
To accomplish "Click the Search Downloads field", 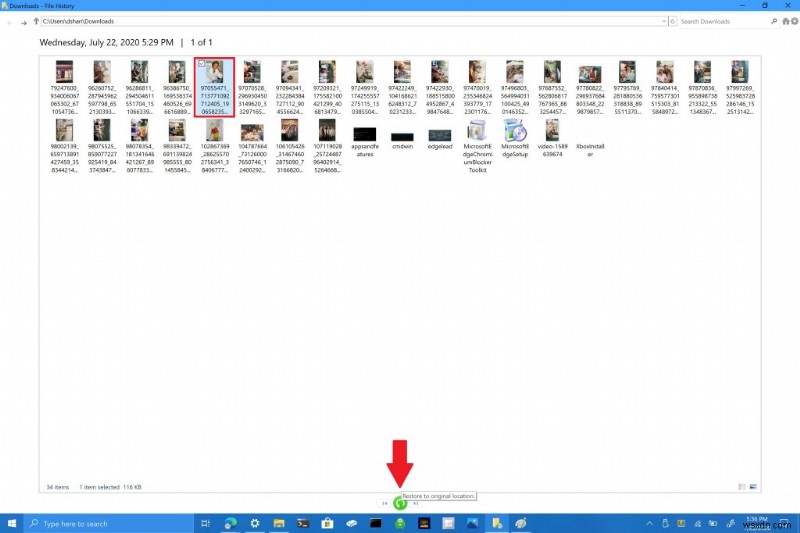I will click(x=724, y=21).
